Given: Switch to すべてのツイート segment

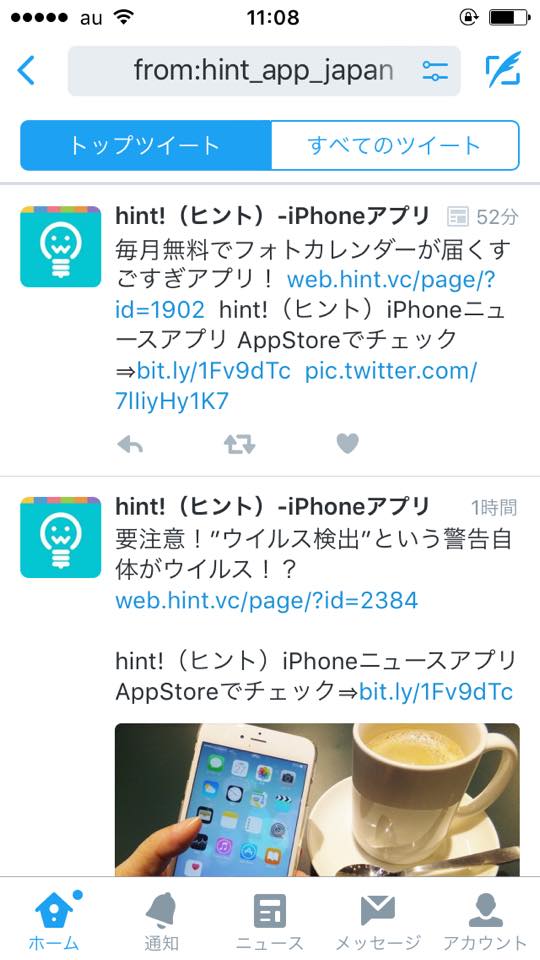Looking at the screenshot, I should 395,145.
